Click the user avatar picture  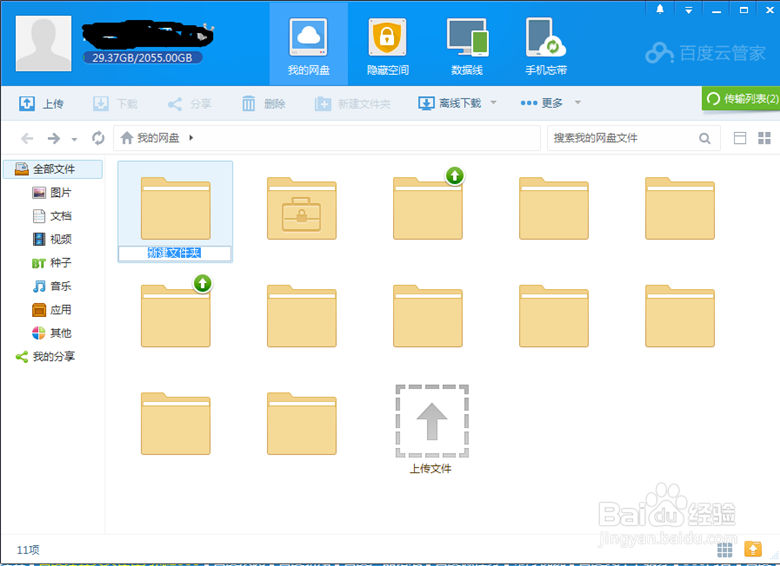(43, 43)
